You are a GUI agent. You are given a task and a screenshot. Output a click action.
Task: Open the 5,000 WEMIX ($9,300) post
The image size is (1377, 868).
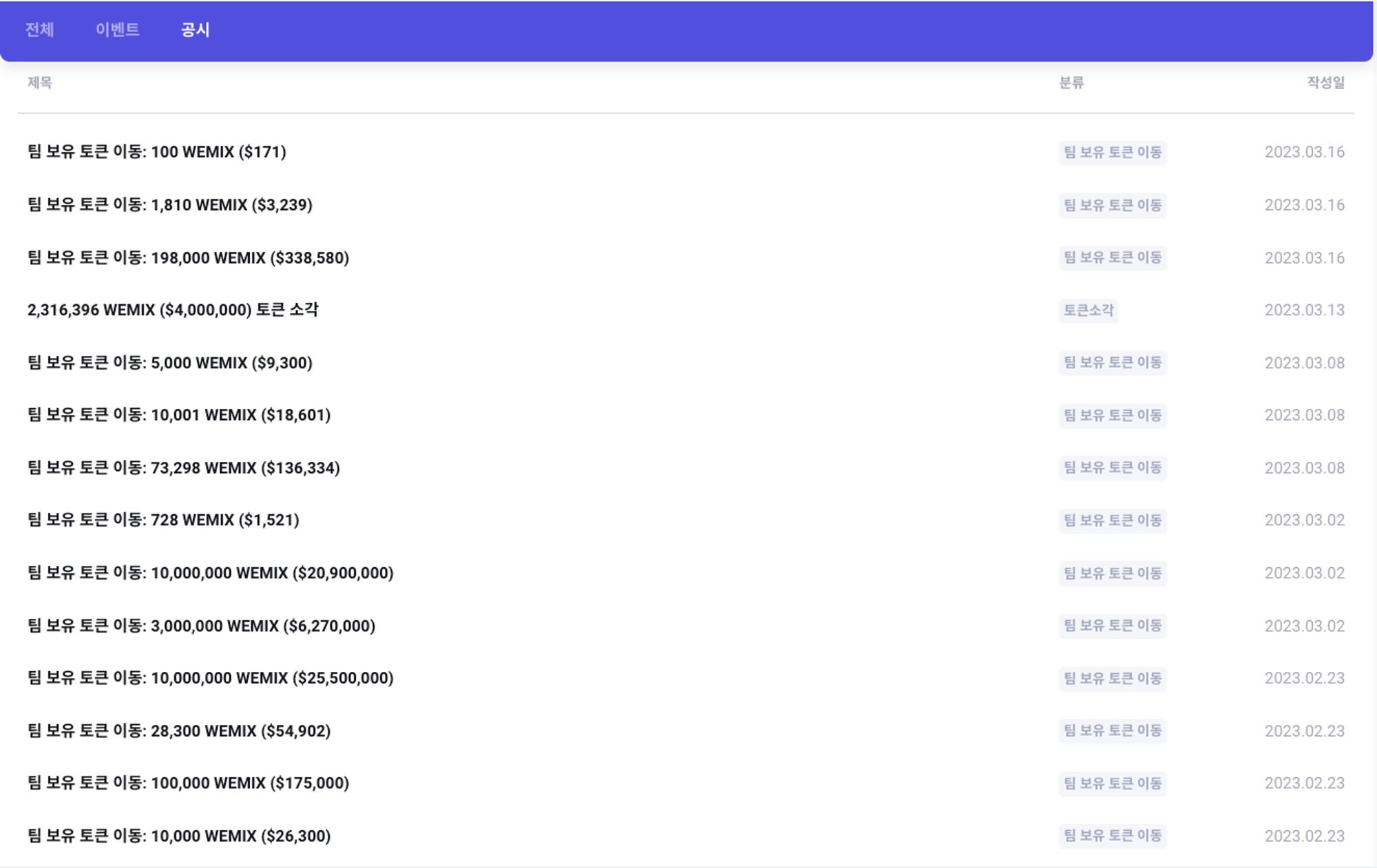tap(170, 363)
